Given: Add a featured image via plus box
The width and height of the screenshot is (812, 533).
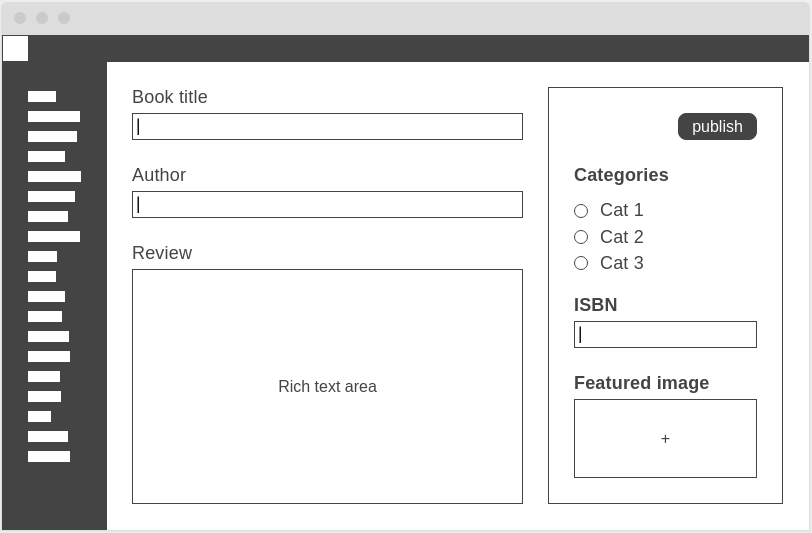Looking at the screenshot, I should point(665,439).
